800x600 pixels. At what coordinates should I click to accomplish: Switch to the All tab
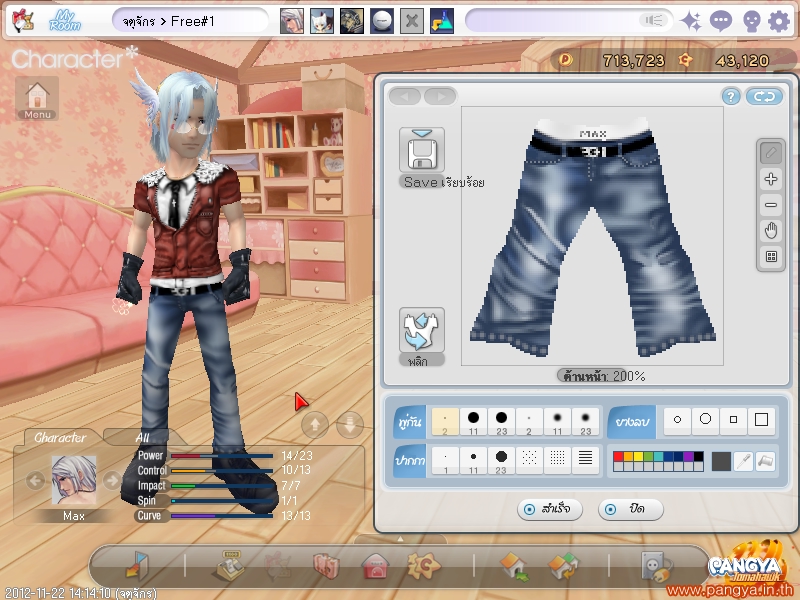tap(143, 437)
